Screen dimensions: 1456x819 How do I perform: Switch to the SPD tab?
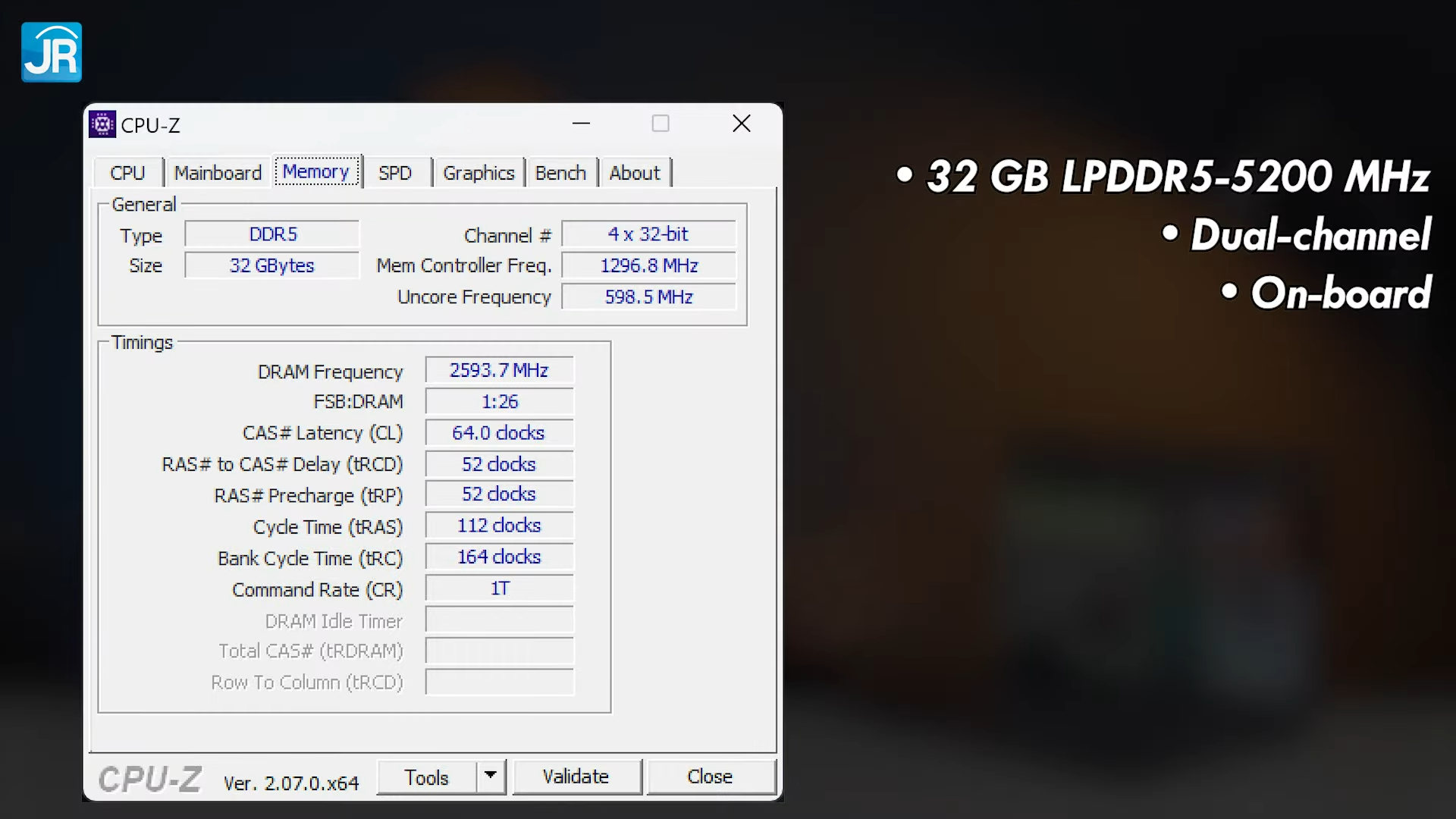pyautogui.click(x=396, y=172)
